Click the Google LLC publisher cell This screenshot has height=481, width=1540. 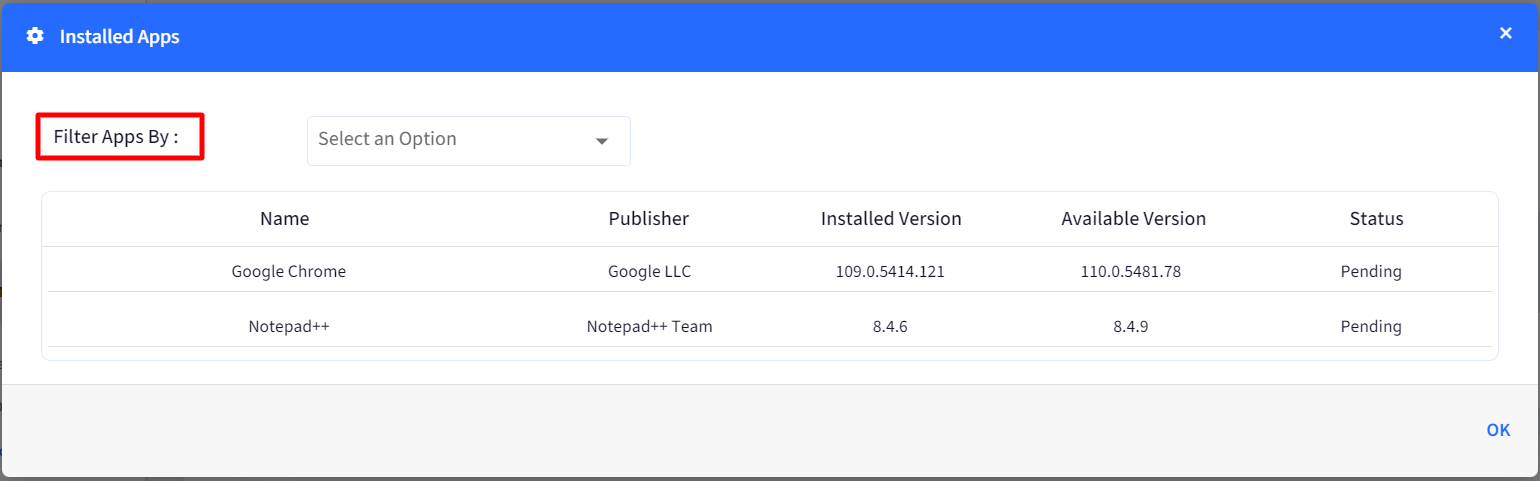coord(649,271)
